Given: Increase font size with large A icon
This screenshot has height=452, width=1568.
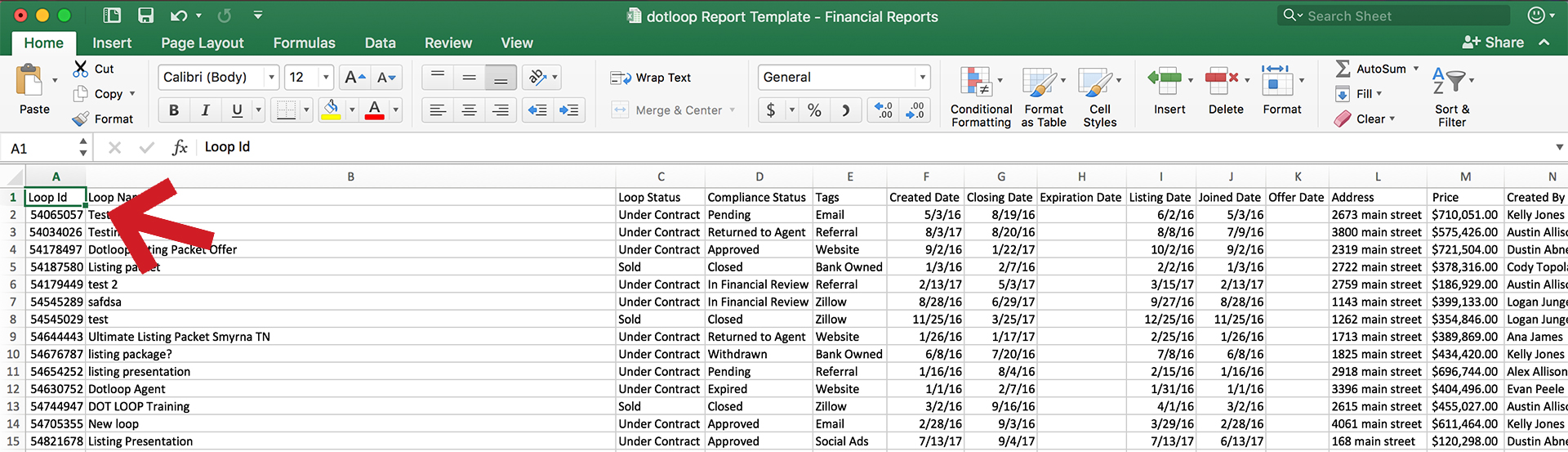Looking at the screenshot, I should click(354, 78).
